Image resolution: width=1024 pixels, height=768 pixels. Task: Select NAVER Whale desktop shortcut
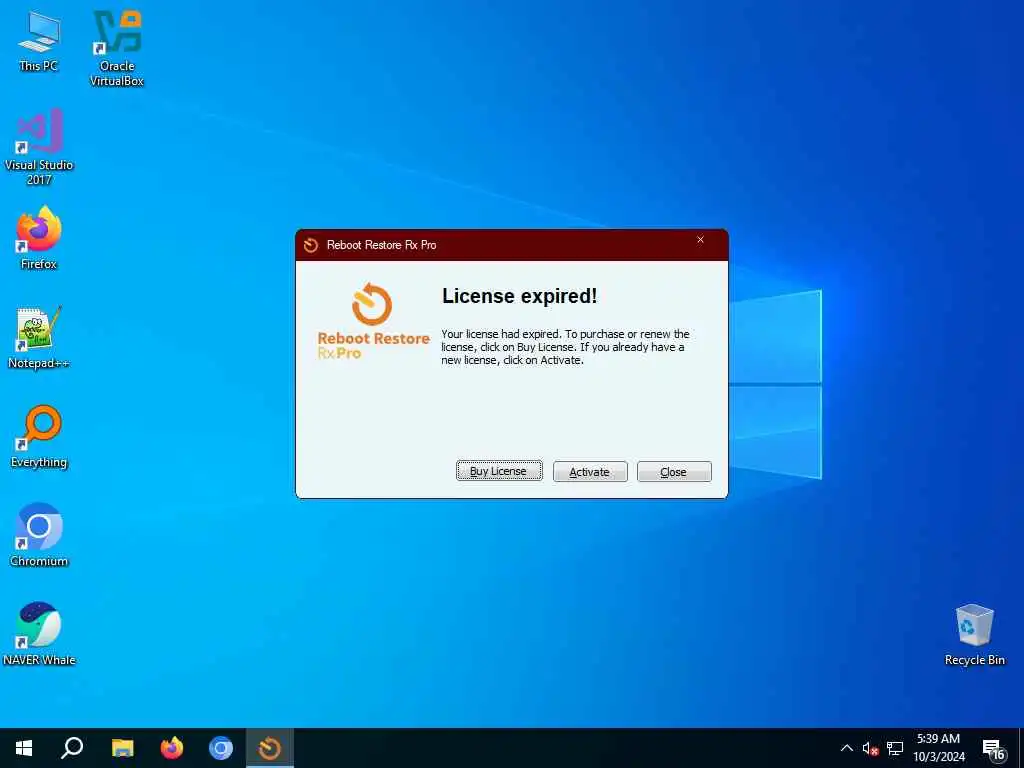tap(39, 634)
